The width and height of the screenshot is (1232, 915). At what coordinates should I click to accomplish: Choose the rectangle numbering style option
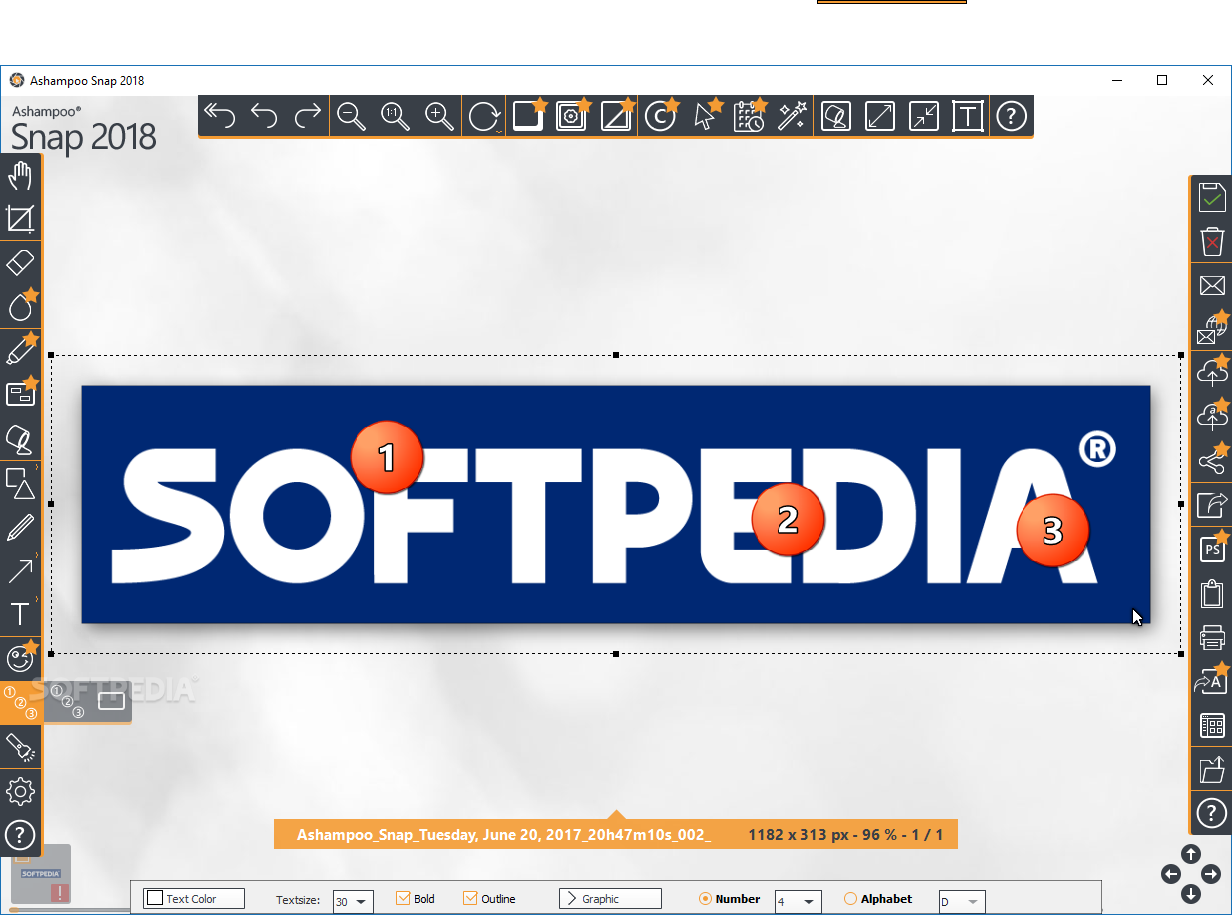click(x=111, y=701)
